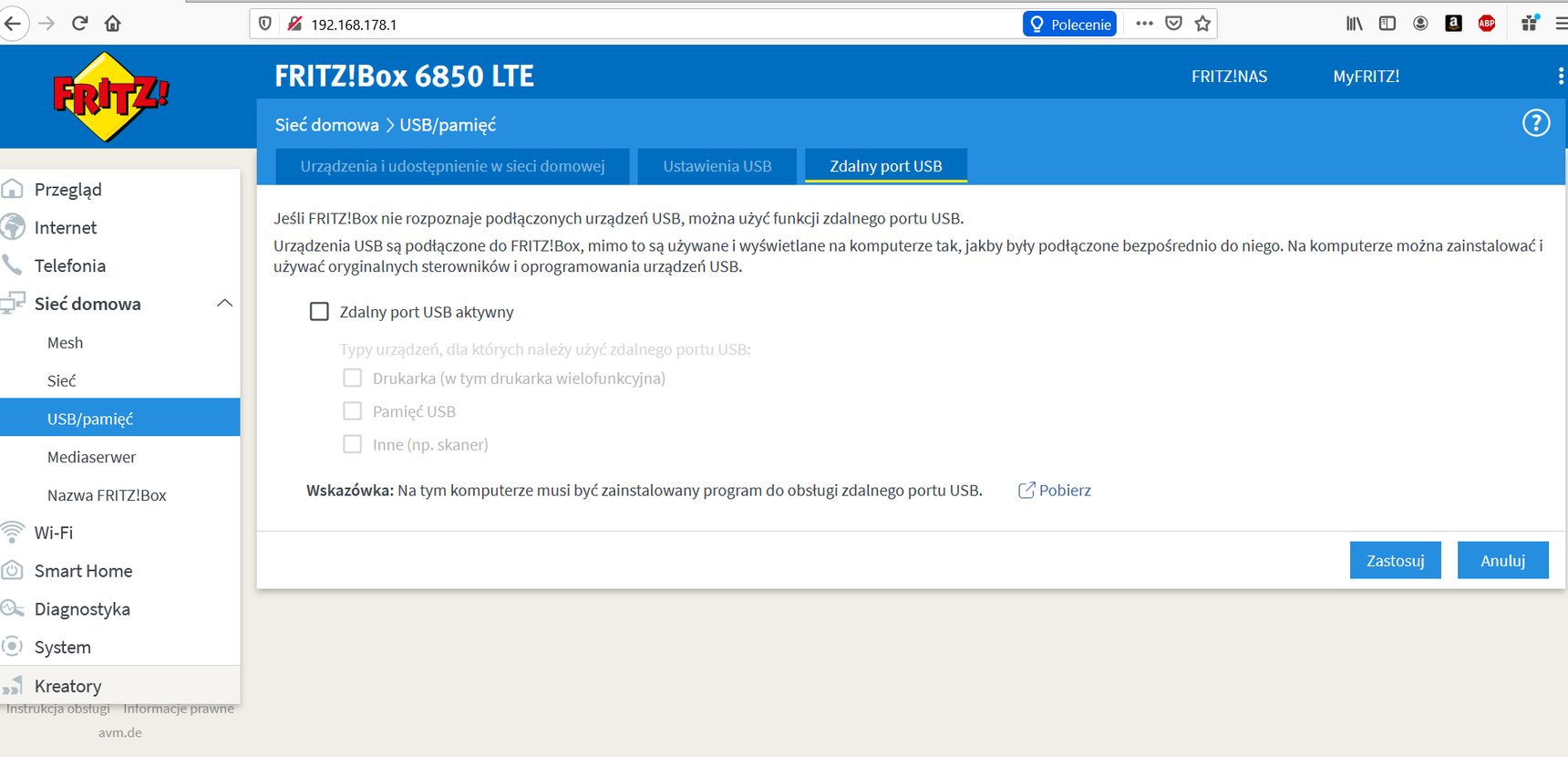Open the help question mark icon

pyautogui.click(x=1536, y=123)
